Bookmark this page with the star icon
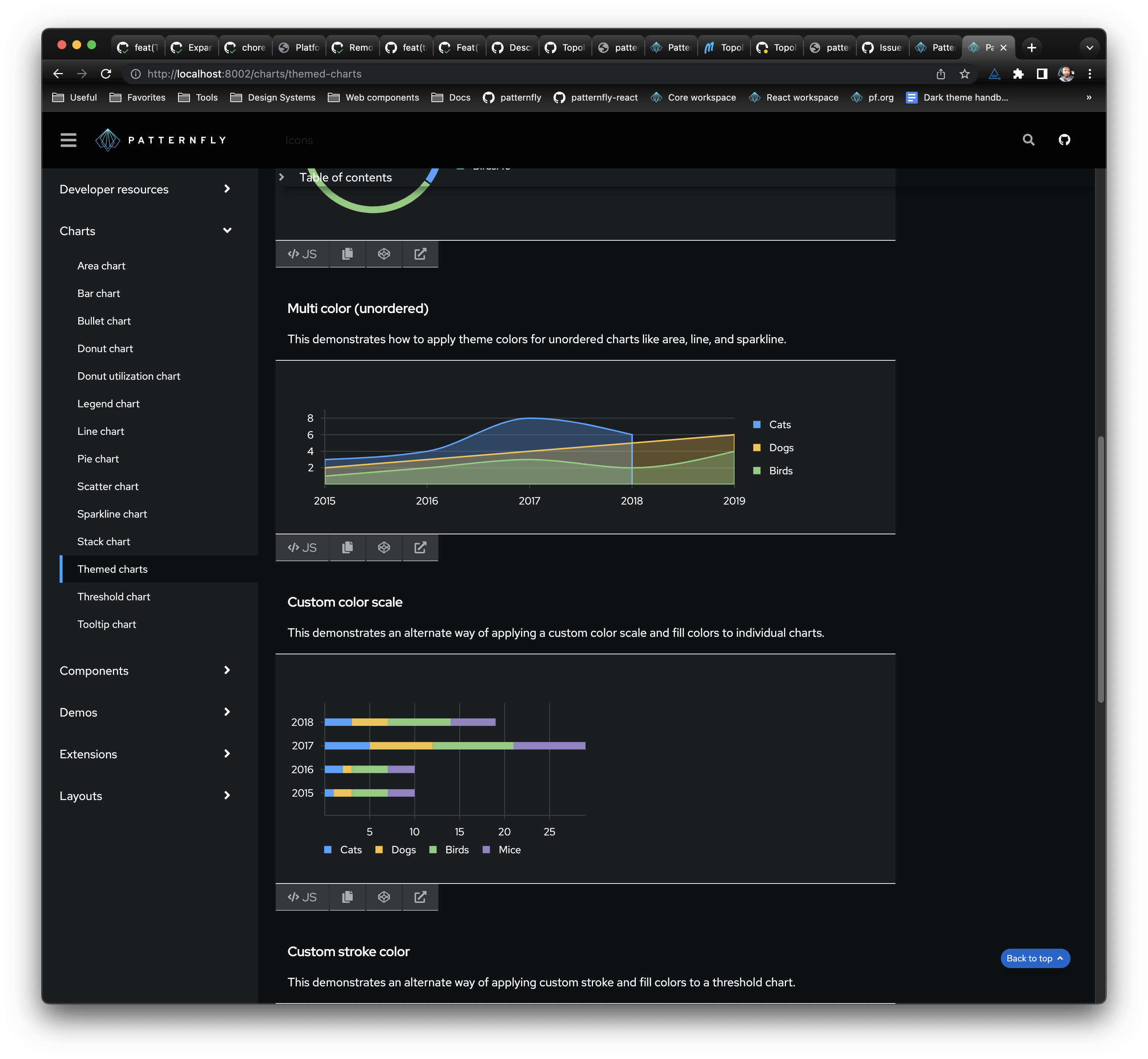The image size is (1148, 1059). 965,74
